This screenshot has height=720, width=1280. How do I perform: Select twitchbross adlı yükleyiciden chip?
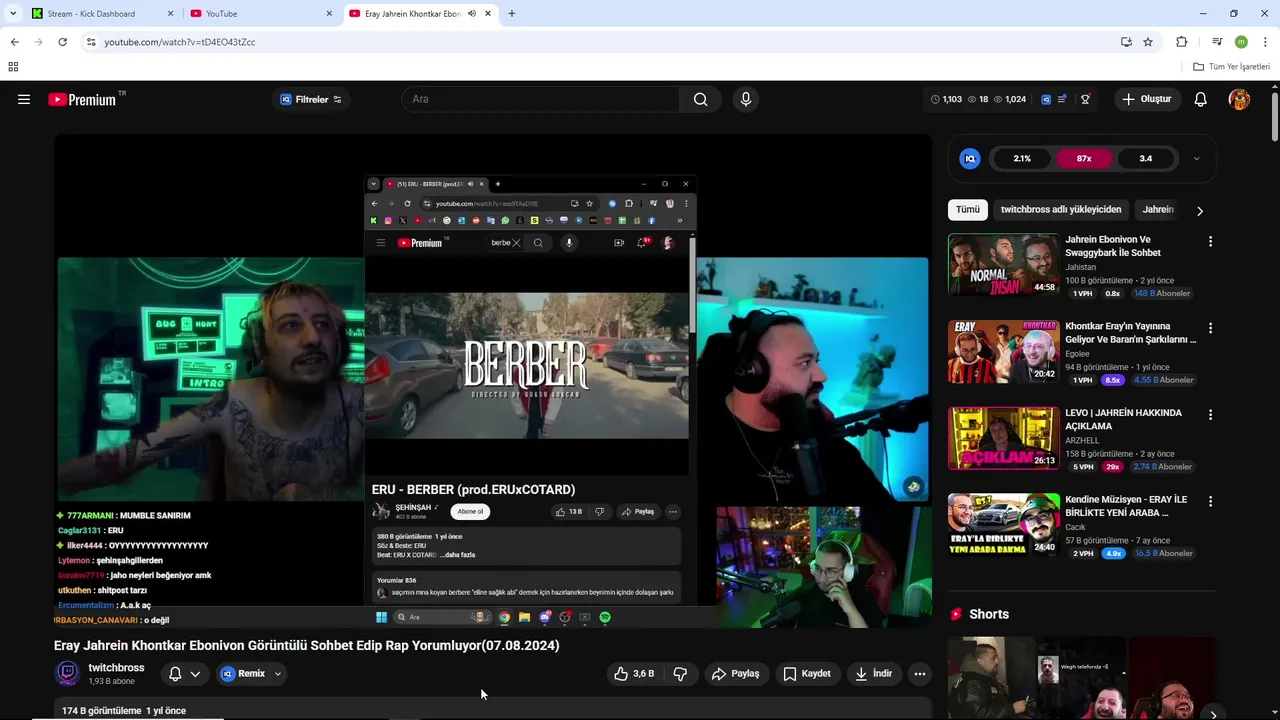pyautogui.click(x=1061, y=210)
